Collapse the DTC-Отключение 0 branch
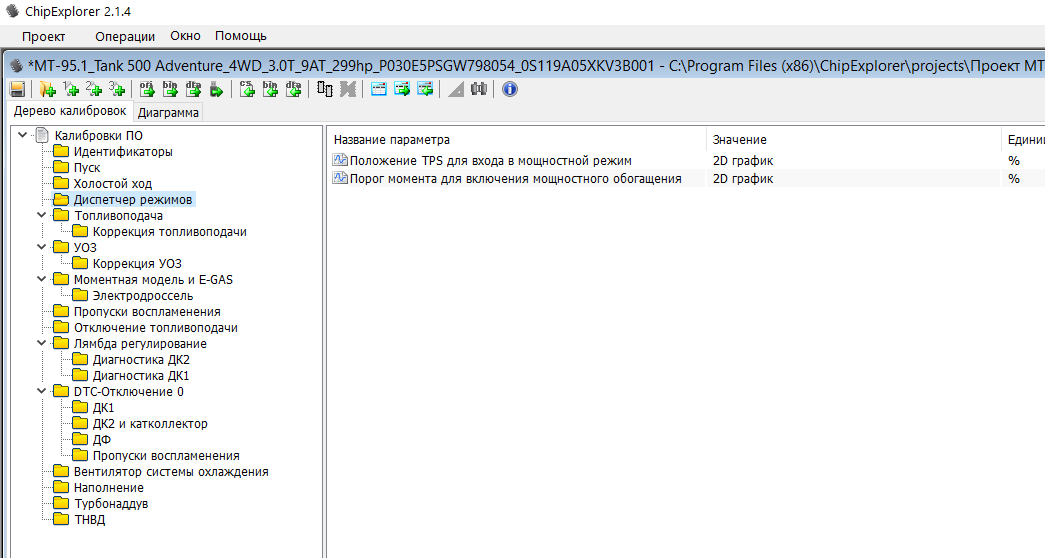This screenshot has width=1045, height=558. pos(41,391)
